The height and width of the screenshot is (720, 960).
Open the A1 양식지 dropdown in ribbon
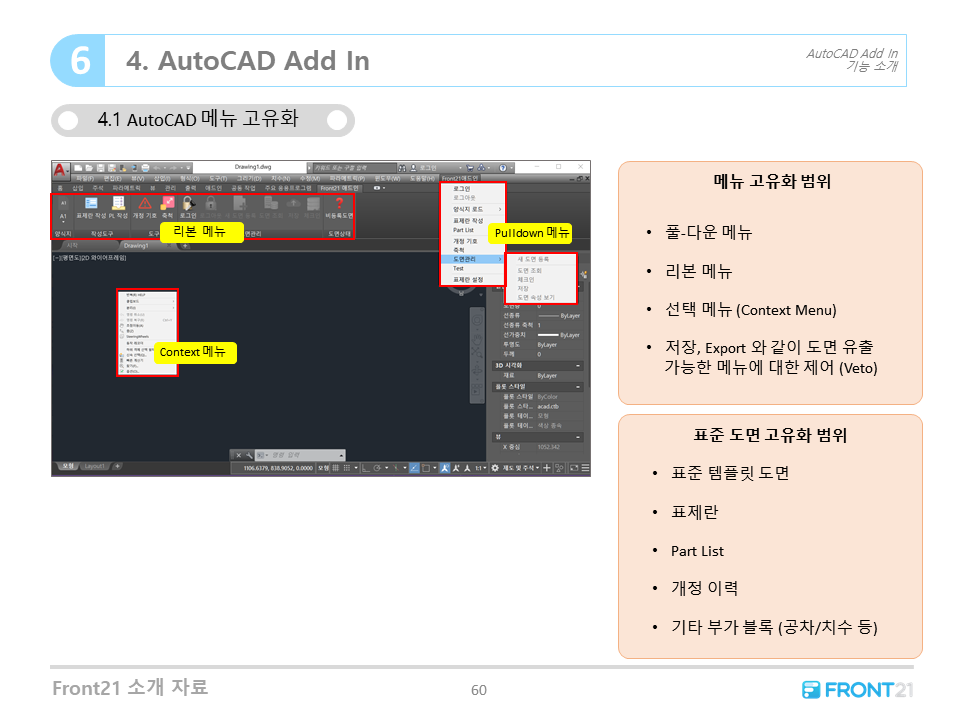[x=63, y=218]
